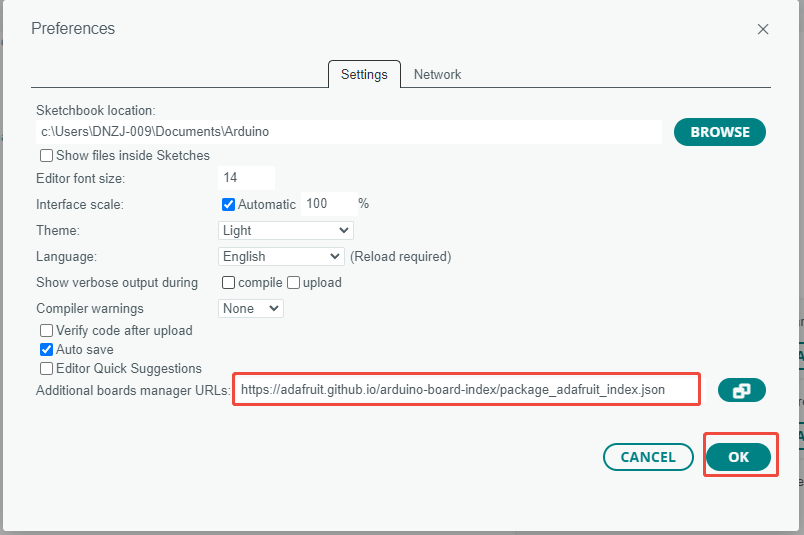Enable Verify code after upload
Screen dimensions: 804x535
pos(47,330)
